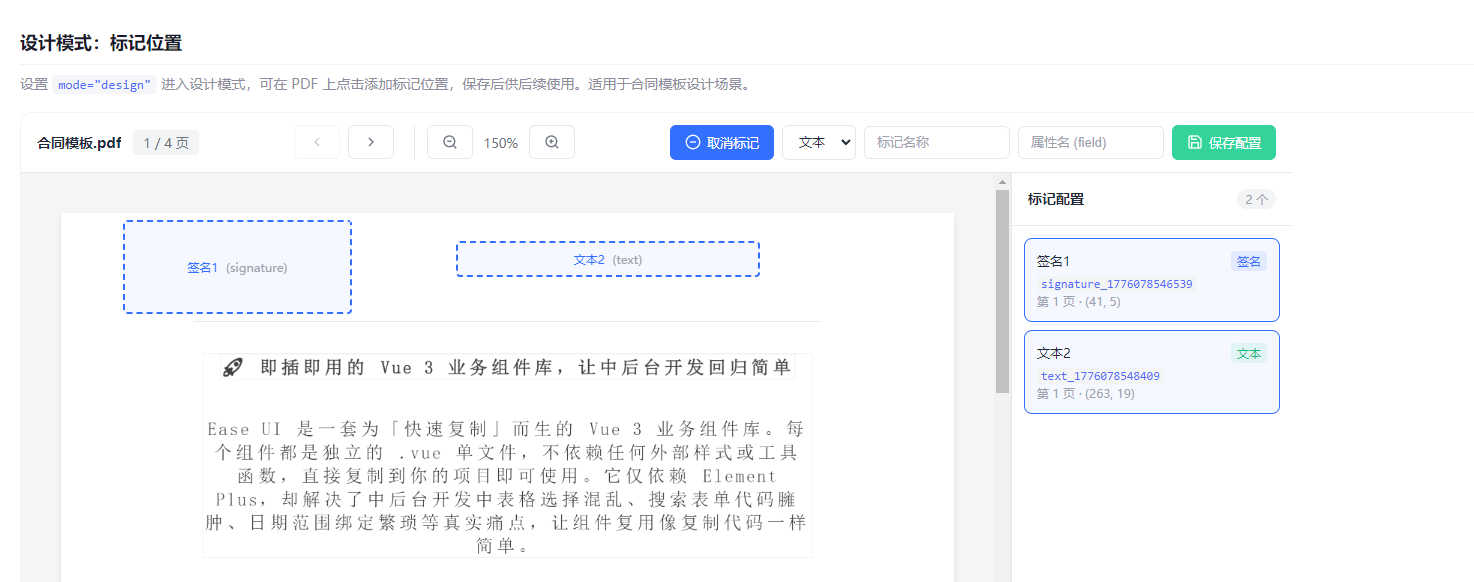
Task: Click the rocket icon in the PDF heading
Action: 232,366
